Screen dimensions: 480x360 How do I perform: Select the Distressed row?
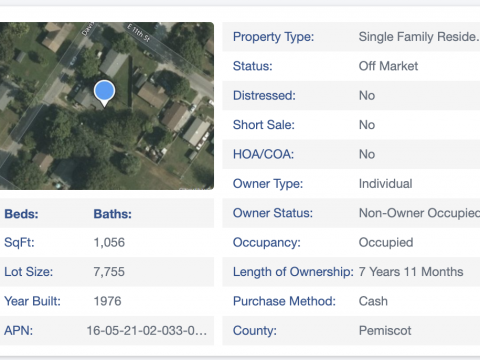point(351,96)
